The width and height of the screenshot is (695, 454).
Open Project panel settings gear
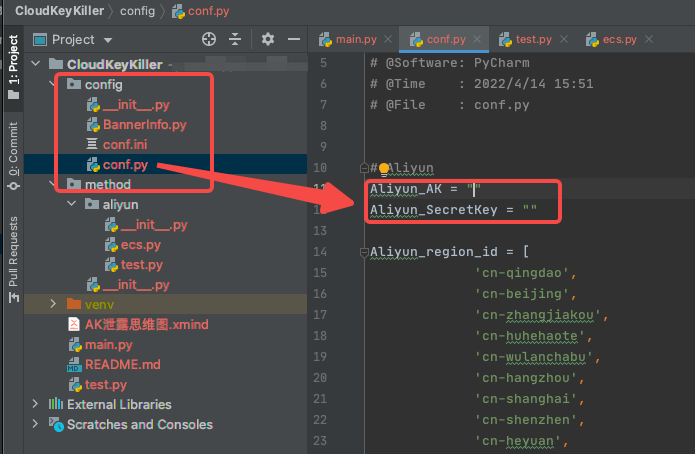click(x=268, y=39)
